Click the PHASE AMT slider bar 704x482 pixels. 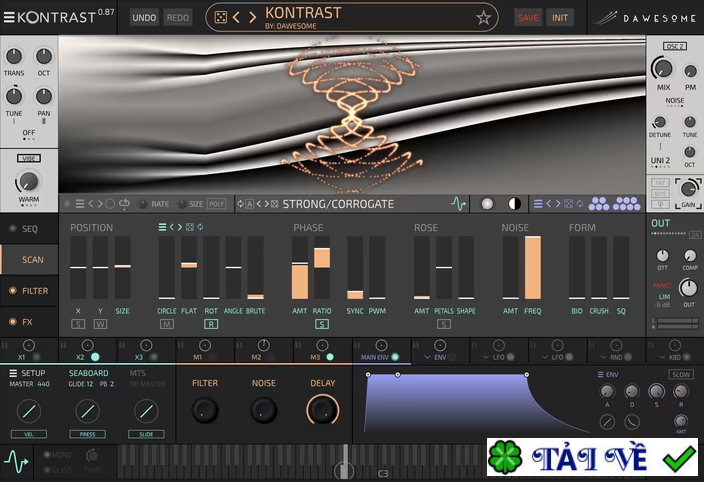coord(300,267)
